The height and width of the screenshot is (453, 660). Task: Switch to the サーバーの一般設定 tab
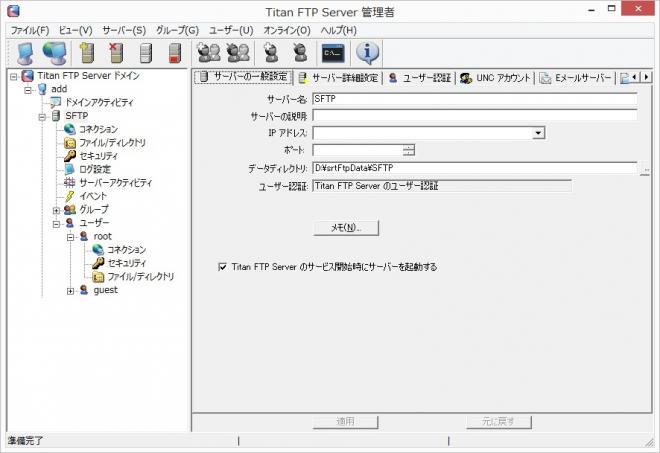(x=243, y=77)
